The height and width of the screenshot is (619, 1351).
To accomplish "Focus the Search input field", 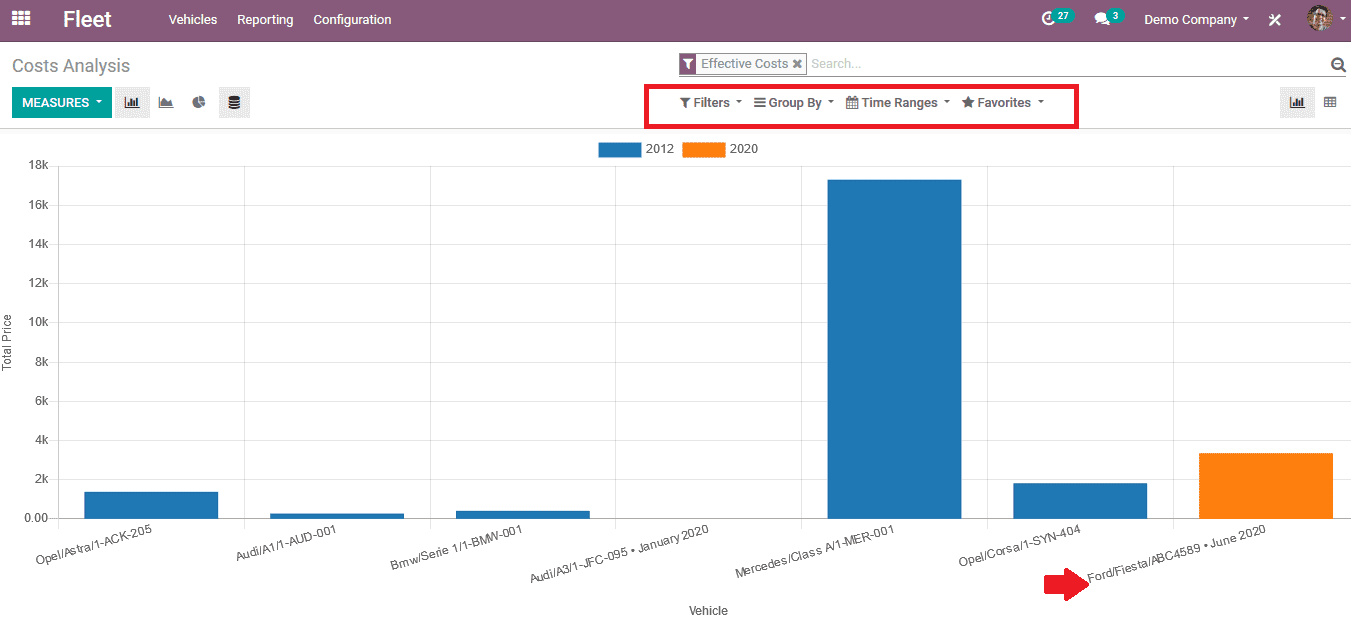I will point(1065,64).
